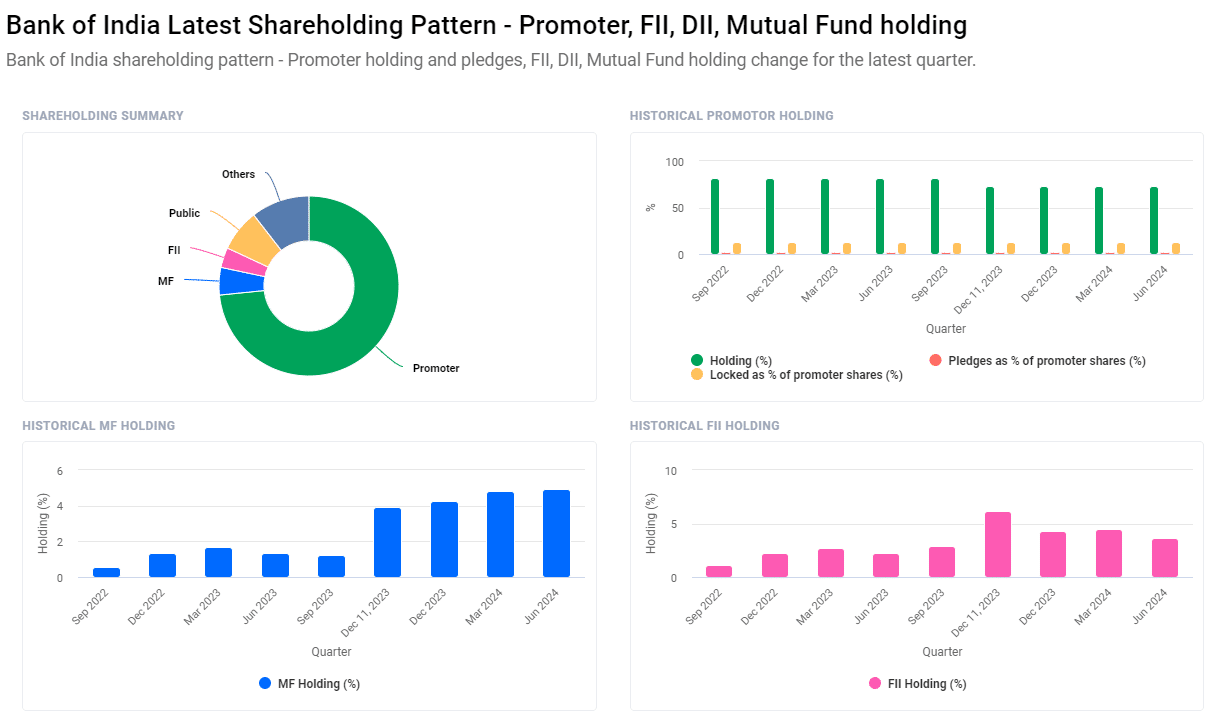Select the green Dec 2023 promoter holding bar
Image resolution: width=1216 pixels, height=716 pixels.
pos(1044,221)
